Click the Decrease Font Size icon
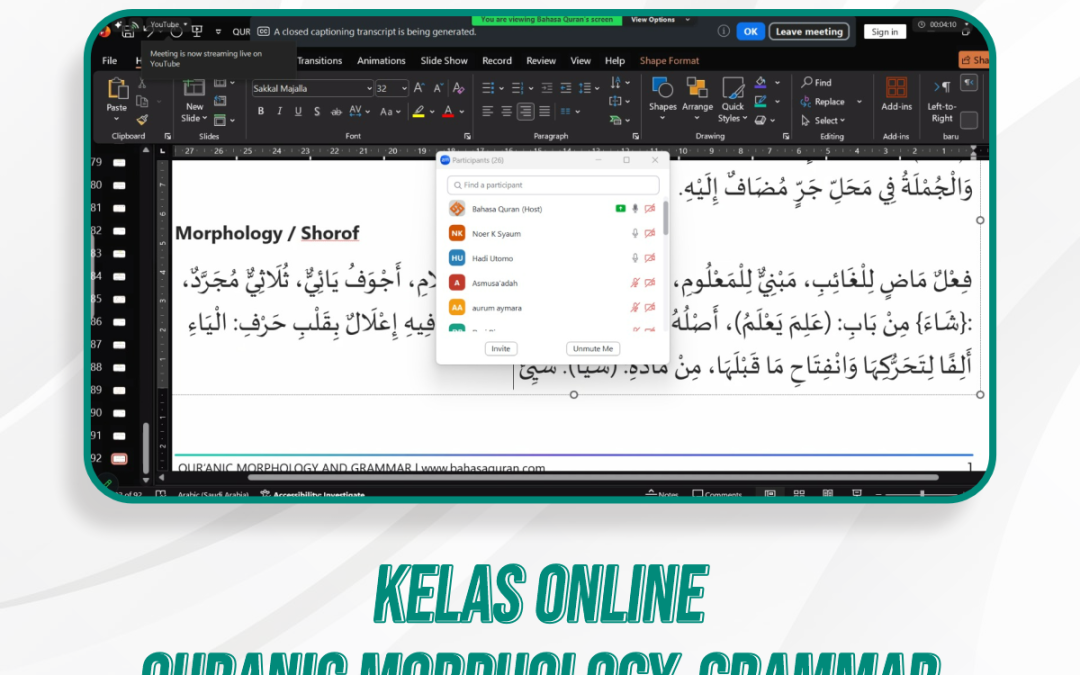The image size is (1080, 675). (438, 88)
